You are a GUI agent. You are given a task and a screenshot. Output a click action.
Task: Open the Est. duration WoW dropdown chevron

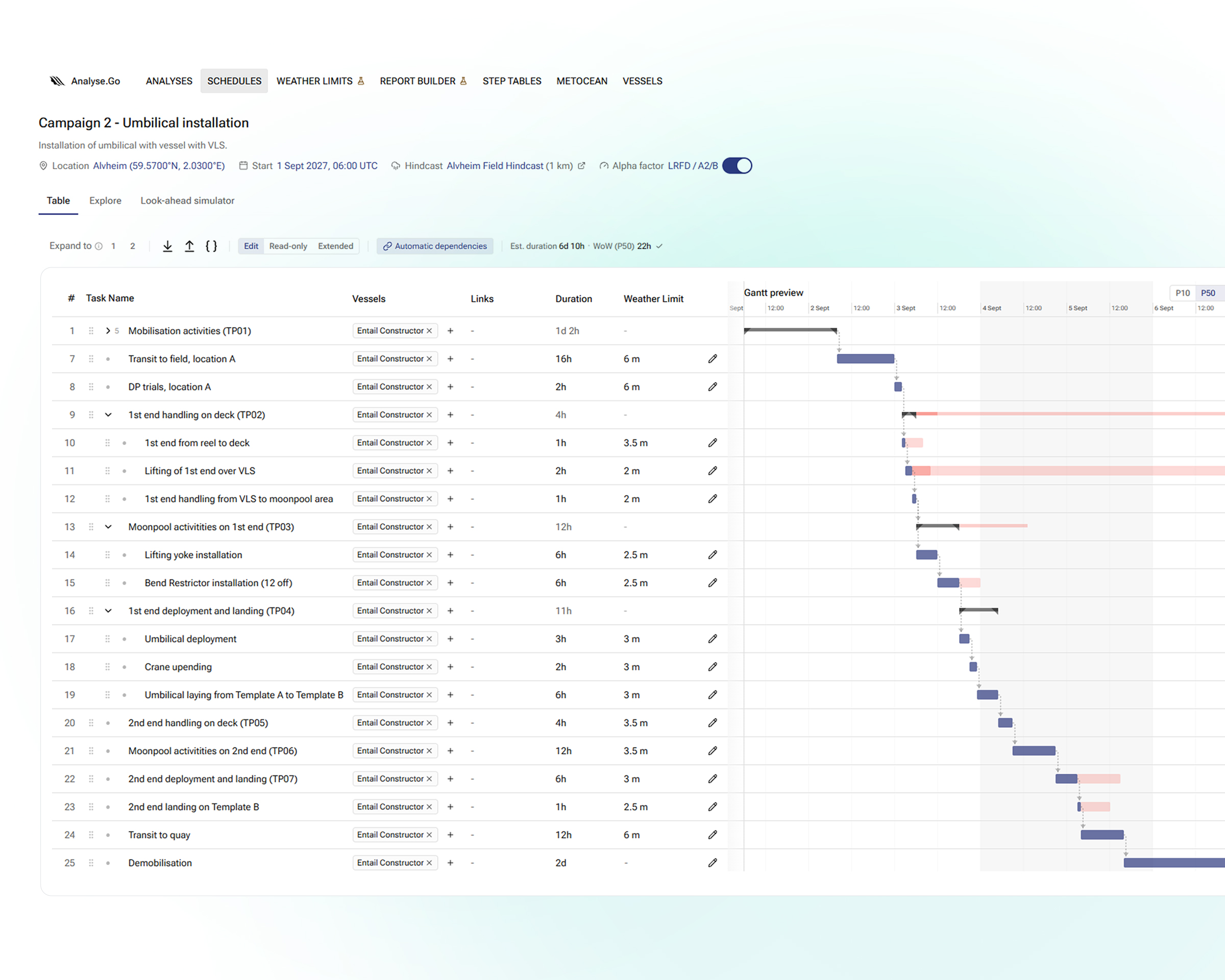tap(659, 246)
